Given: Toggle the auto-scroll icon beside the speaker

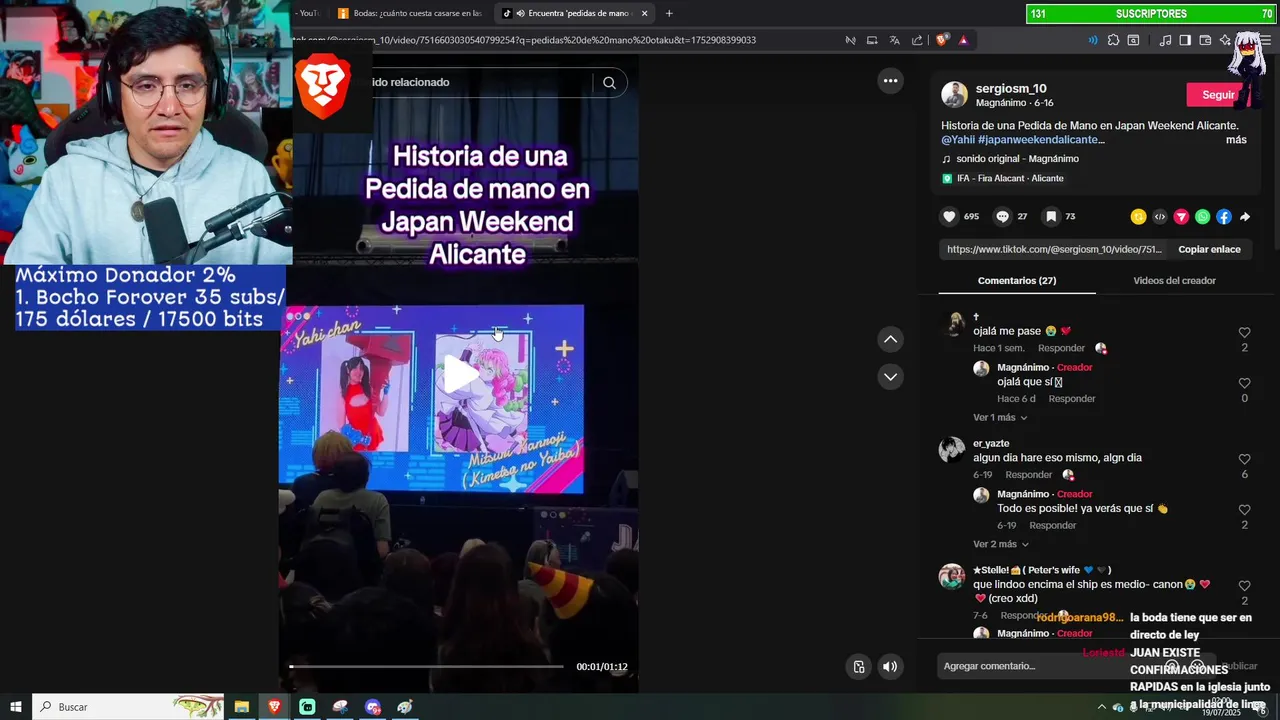Looking at the screenshot, I should 858,667.
